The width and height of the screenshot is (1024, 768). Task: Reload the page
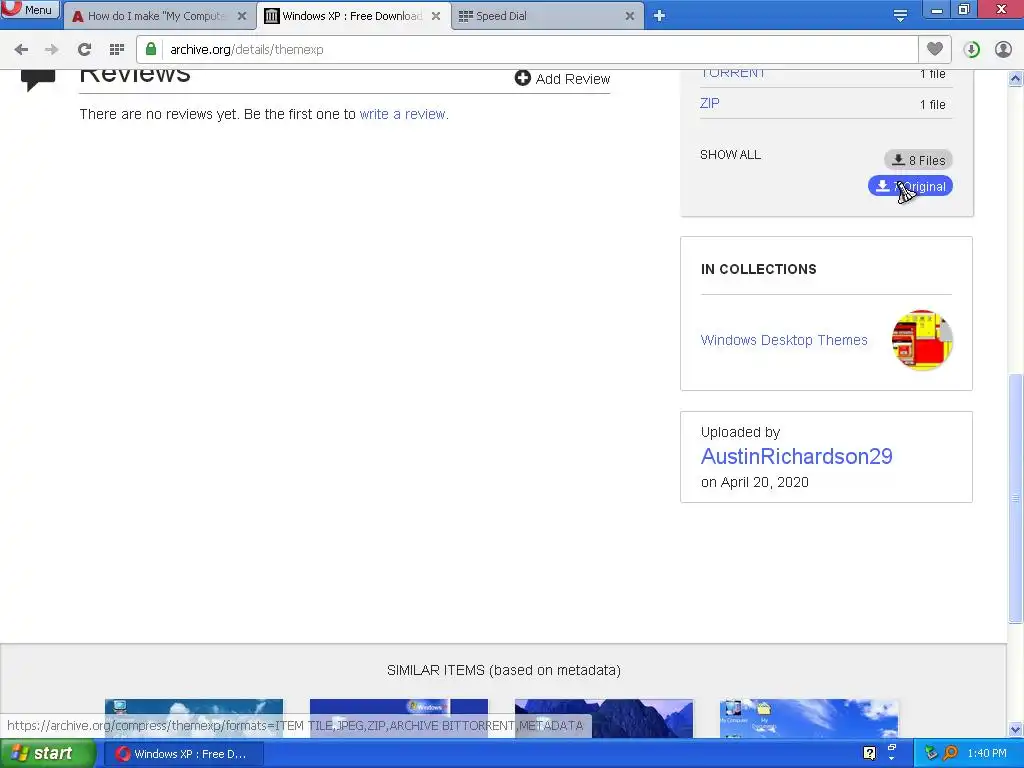(x=84, y=50)
